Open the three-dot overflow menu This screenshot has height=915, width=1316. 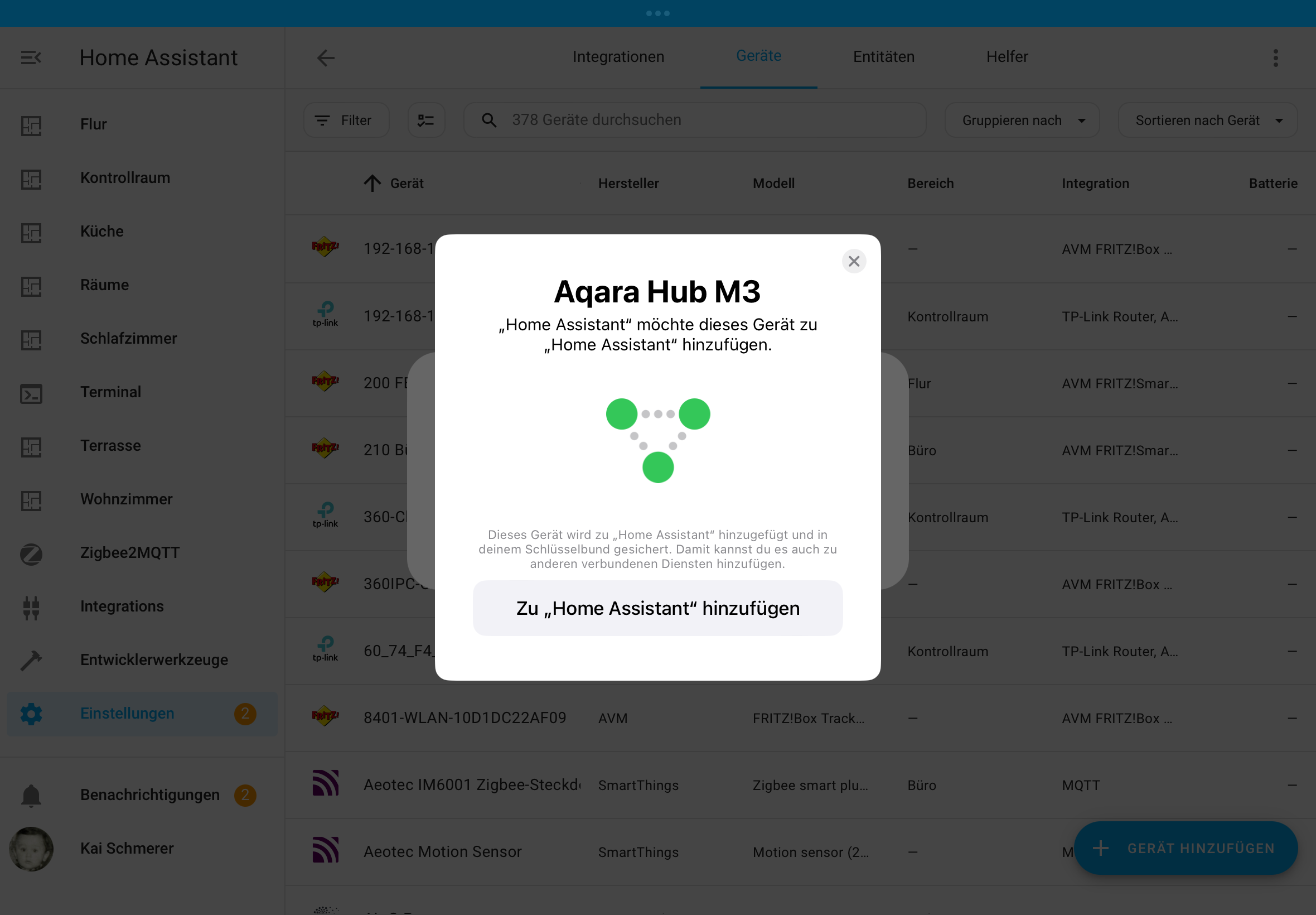[1275, 57]
